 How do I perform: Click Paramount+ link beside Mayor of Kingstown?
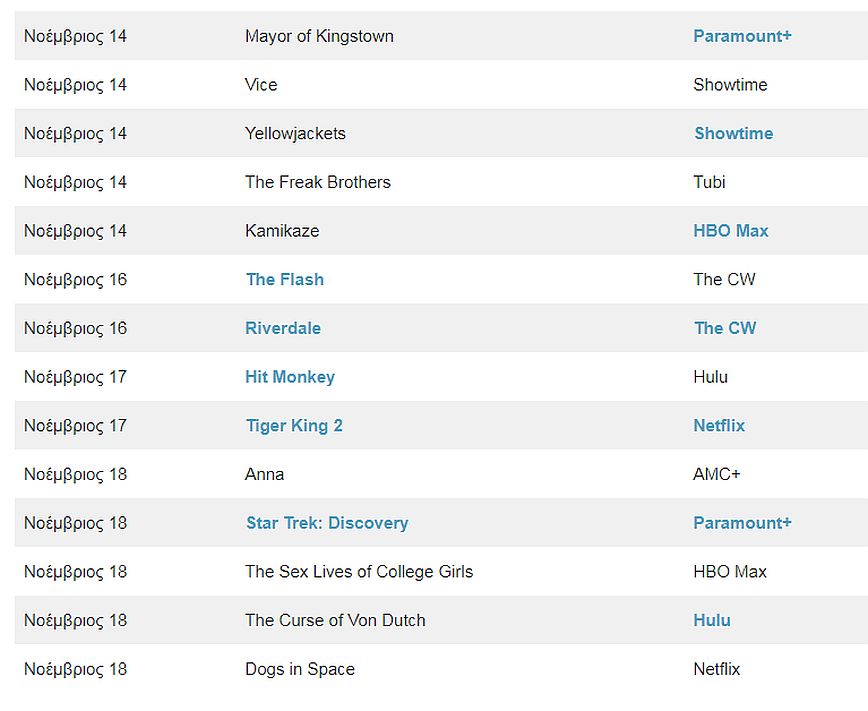click(742, 36)
